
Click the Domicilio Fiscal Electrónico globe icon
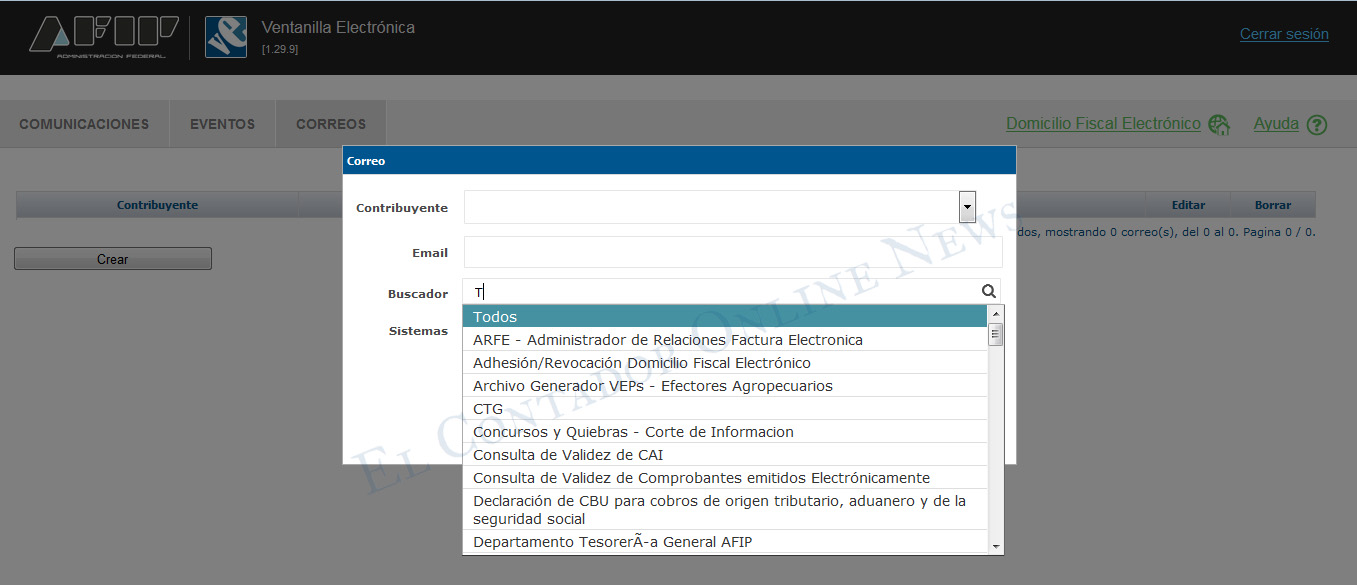[1218, 125]
